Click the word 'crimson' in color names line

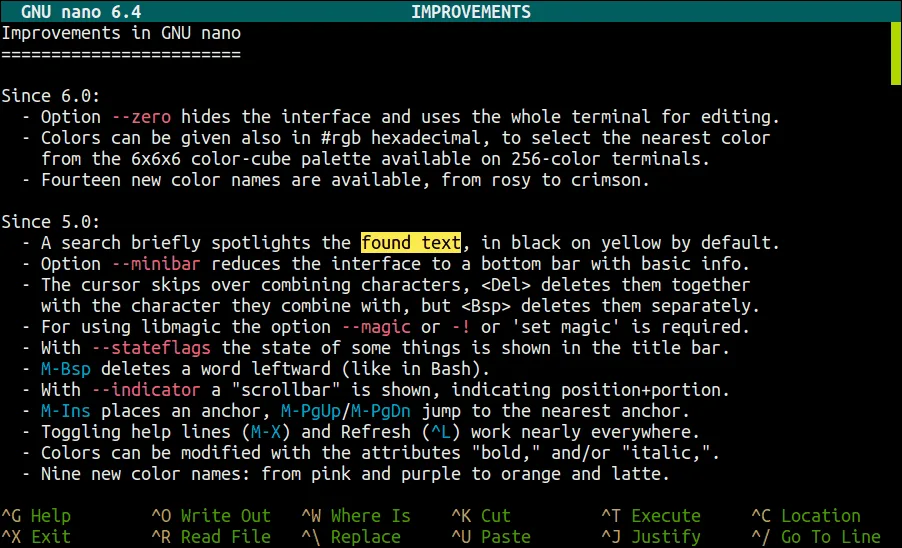606,180
